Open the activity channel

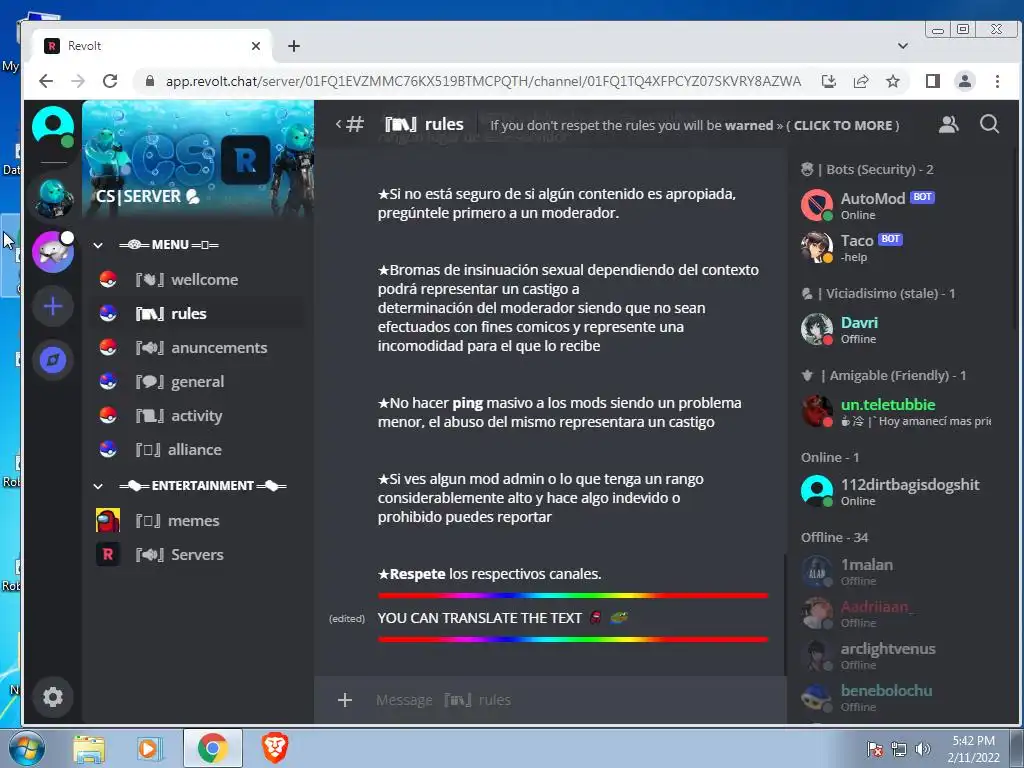(197, 415)
